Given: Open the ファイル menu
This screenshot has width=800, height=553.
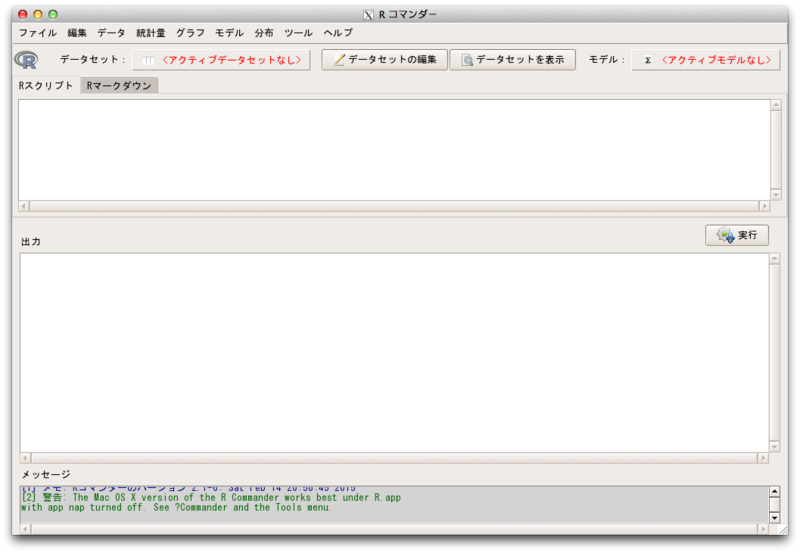Looking at the screenshot, I should [37, 33].
